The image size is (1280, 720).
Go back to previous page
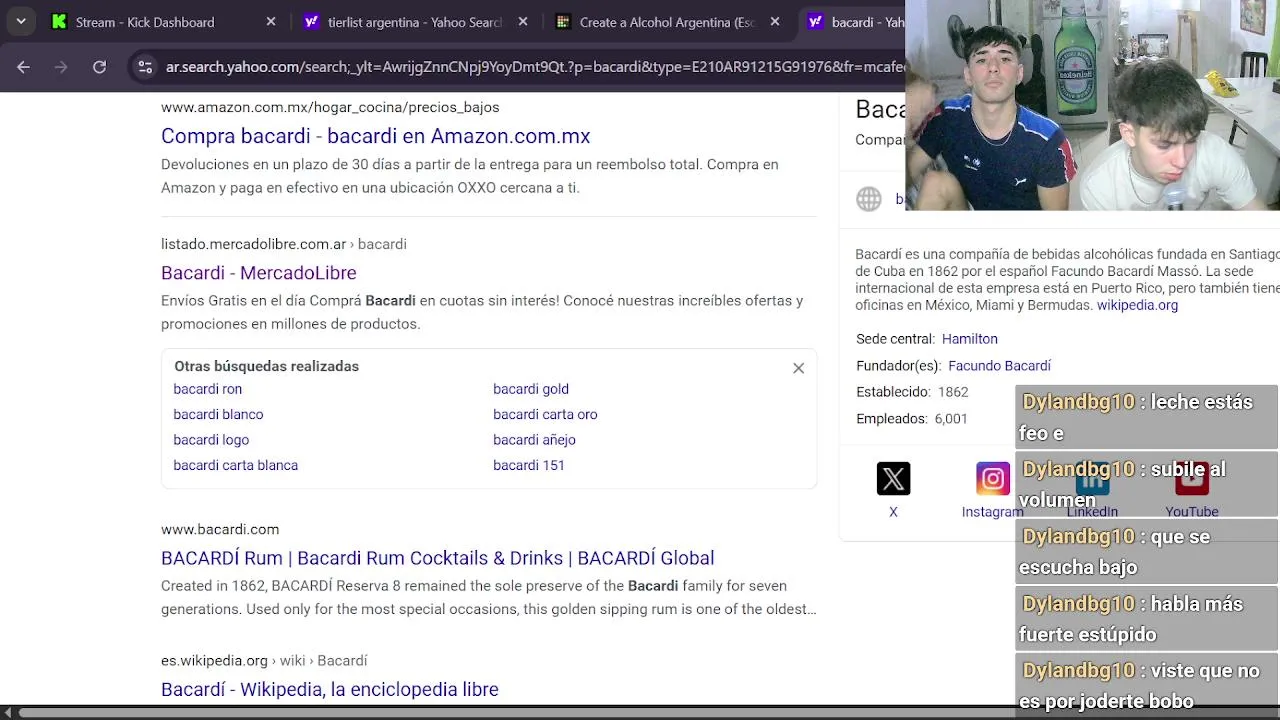23,67
